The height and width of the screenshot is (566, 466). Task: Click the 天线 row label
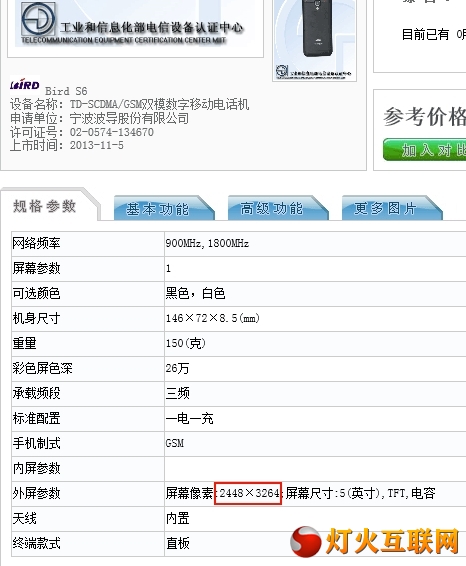click(x=25, y=518)
